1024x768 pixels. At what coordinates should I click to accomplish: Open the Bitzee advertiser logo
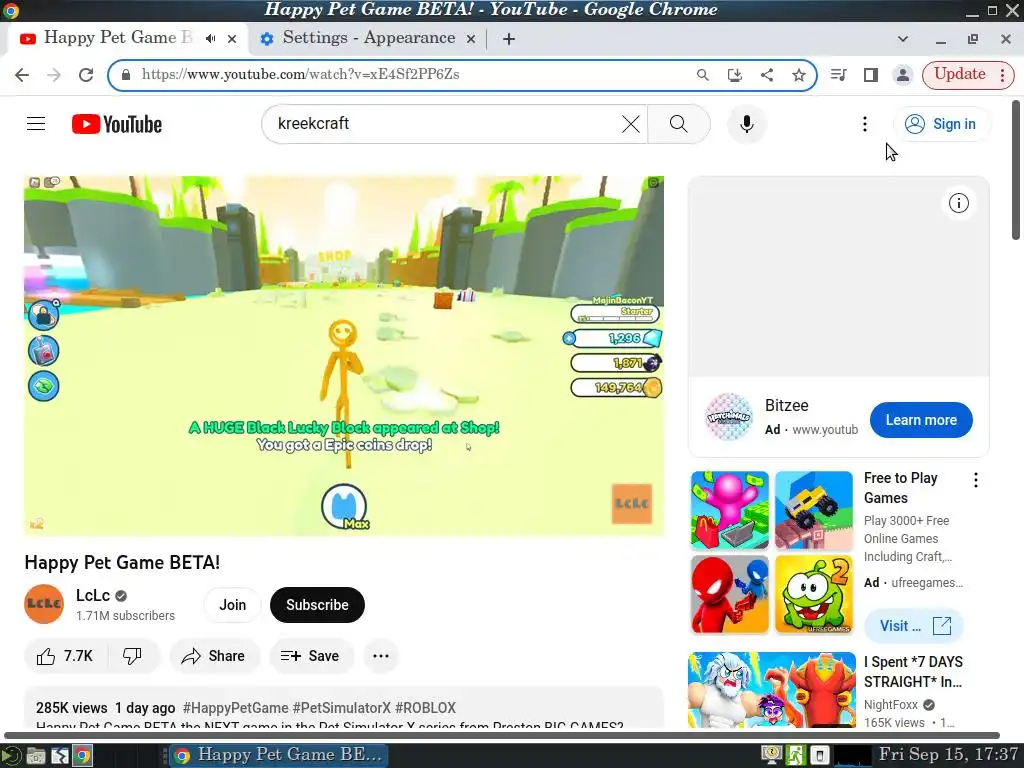coord(729,416)
